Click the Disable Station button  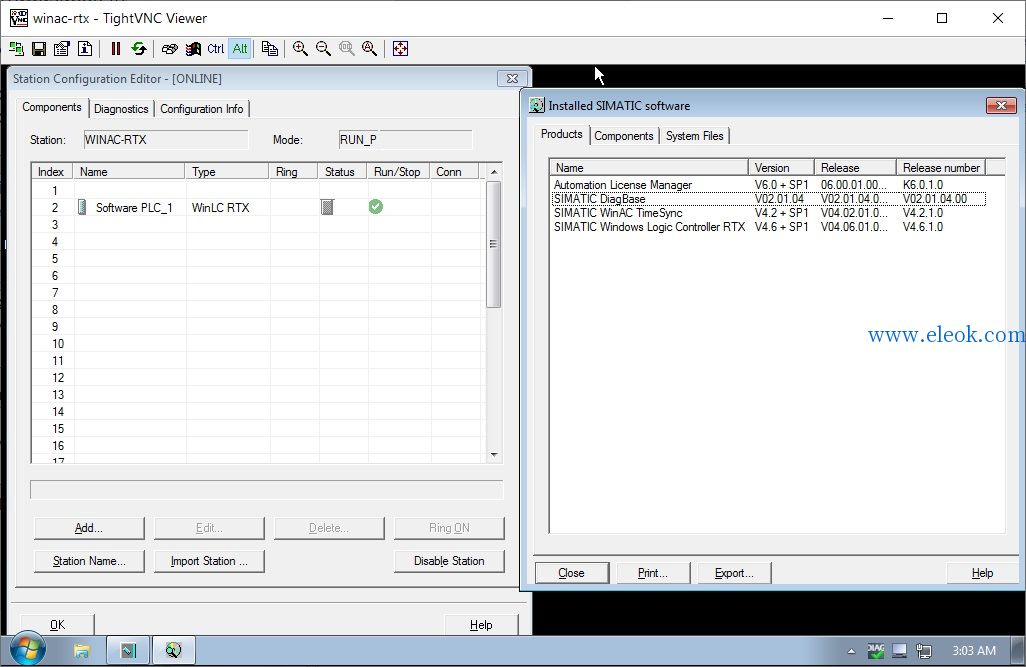449,562
